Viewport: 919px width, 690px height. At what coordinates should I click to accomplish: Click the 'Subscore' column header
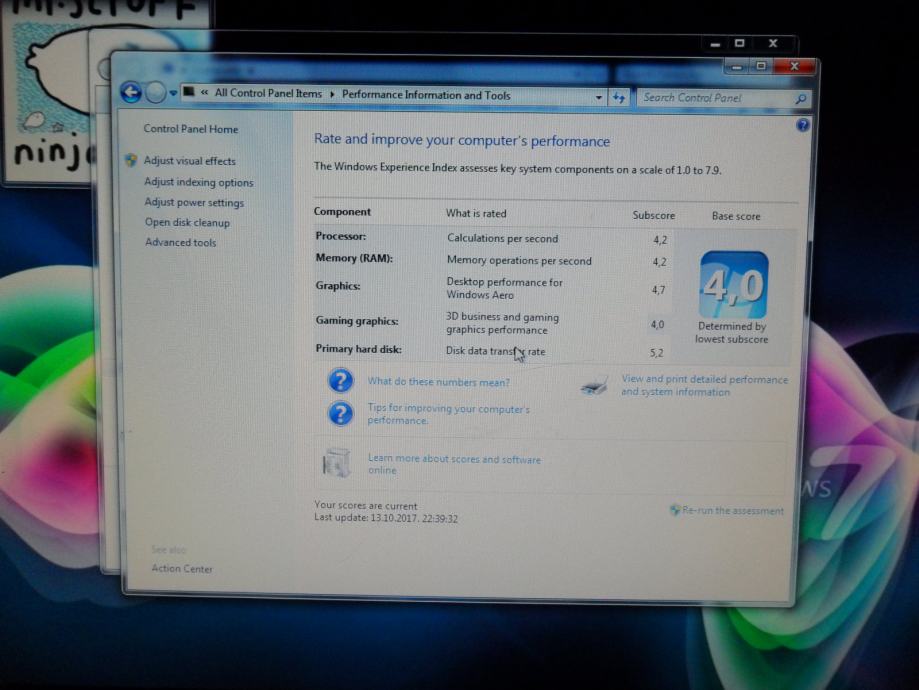tap(653, 215)
